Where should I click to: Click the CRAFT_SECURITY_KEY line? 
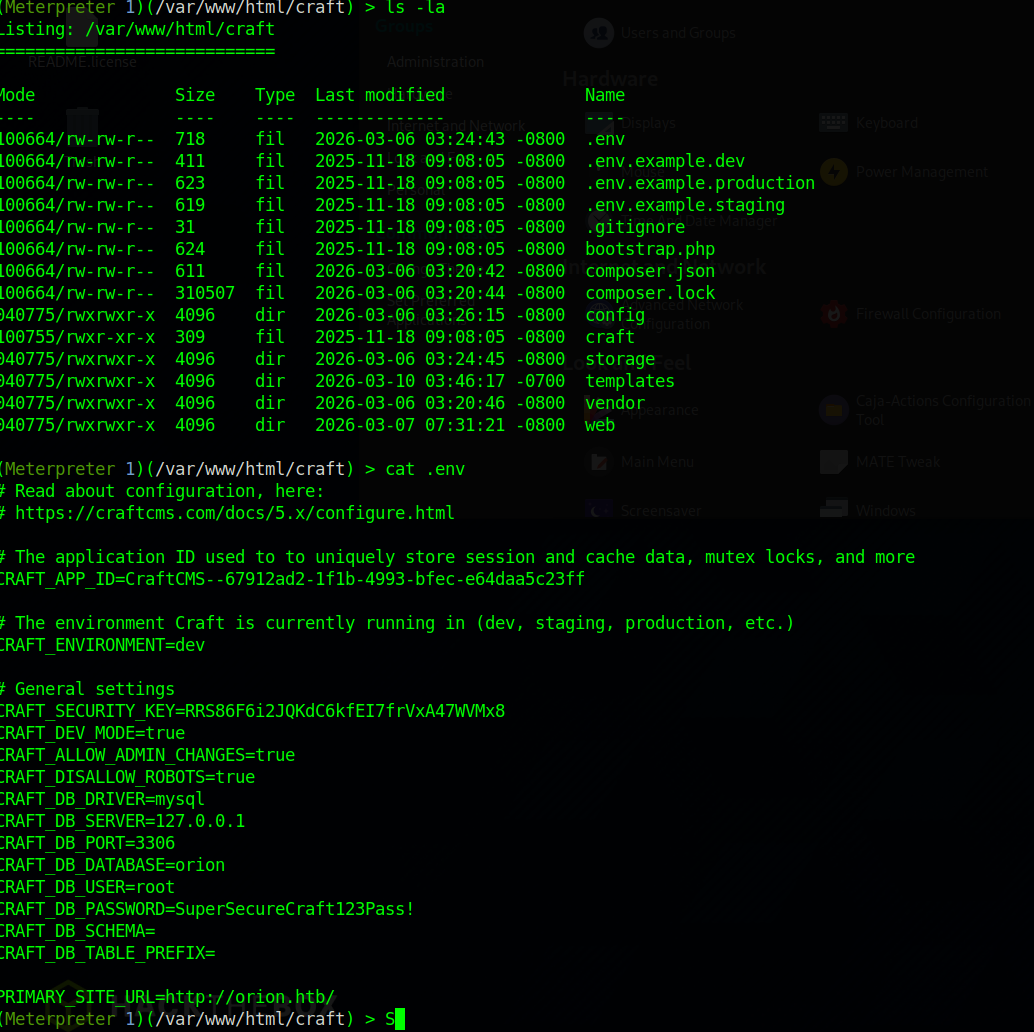point(253,711)
